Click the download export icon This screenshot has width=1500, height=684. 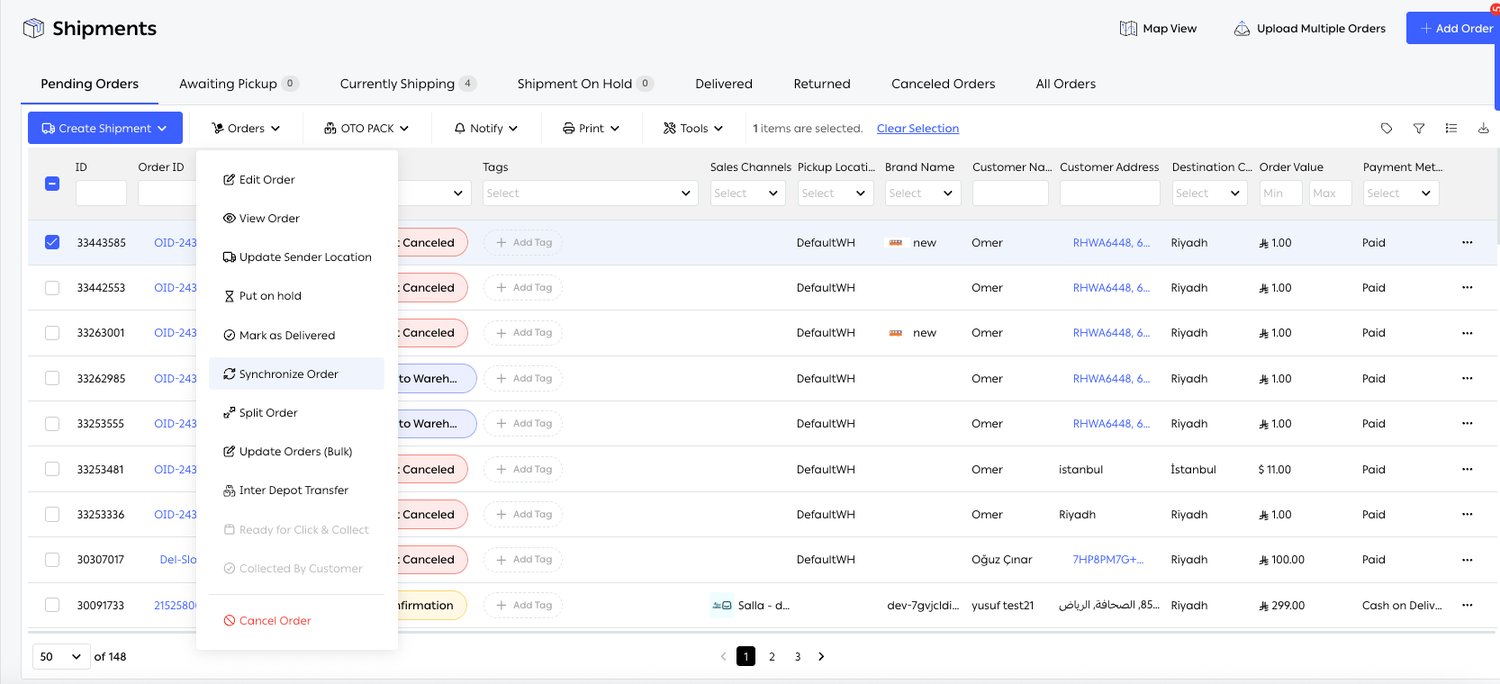click(x=1483, y=128)
